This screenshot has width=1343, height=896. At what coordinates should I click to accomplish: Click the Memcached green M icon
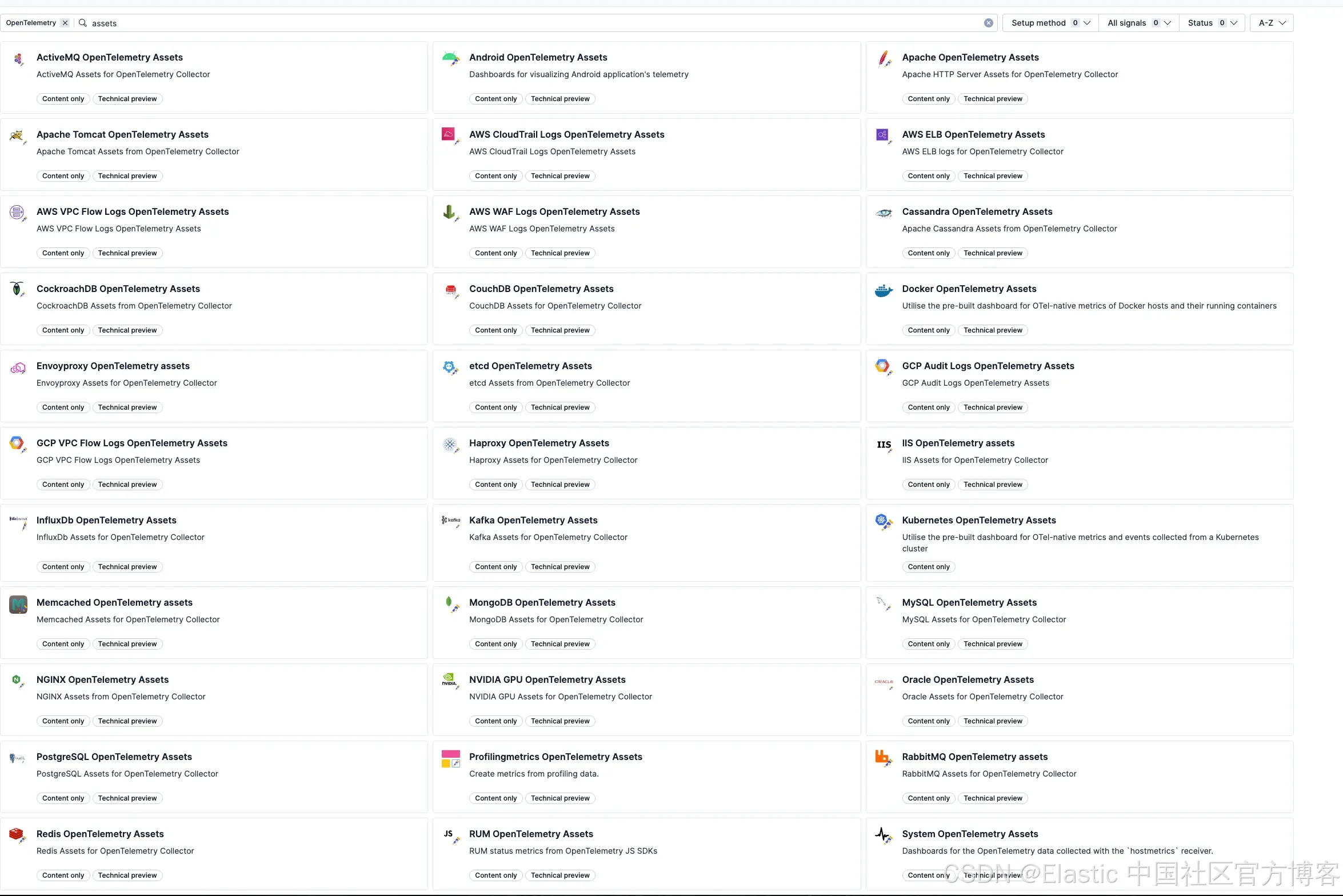pyautogui.click(x=18, y=604)
